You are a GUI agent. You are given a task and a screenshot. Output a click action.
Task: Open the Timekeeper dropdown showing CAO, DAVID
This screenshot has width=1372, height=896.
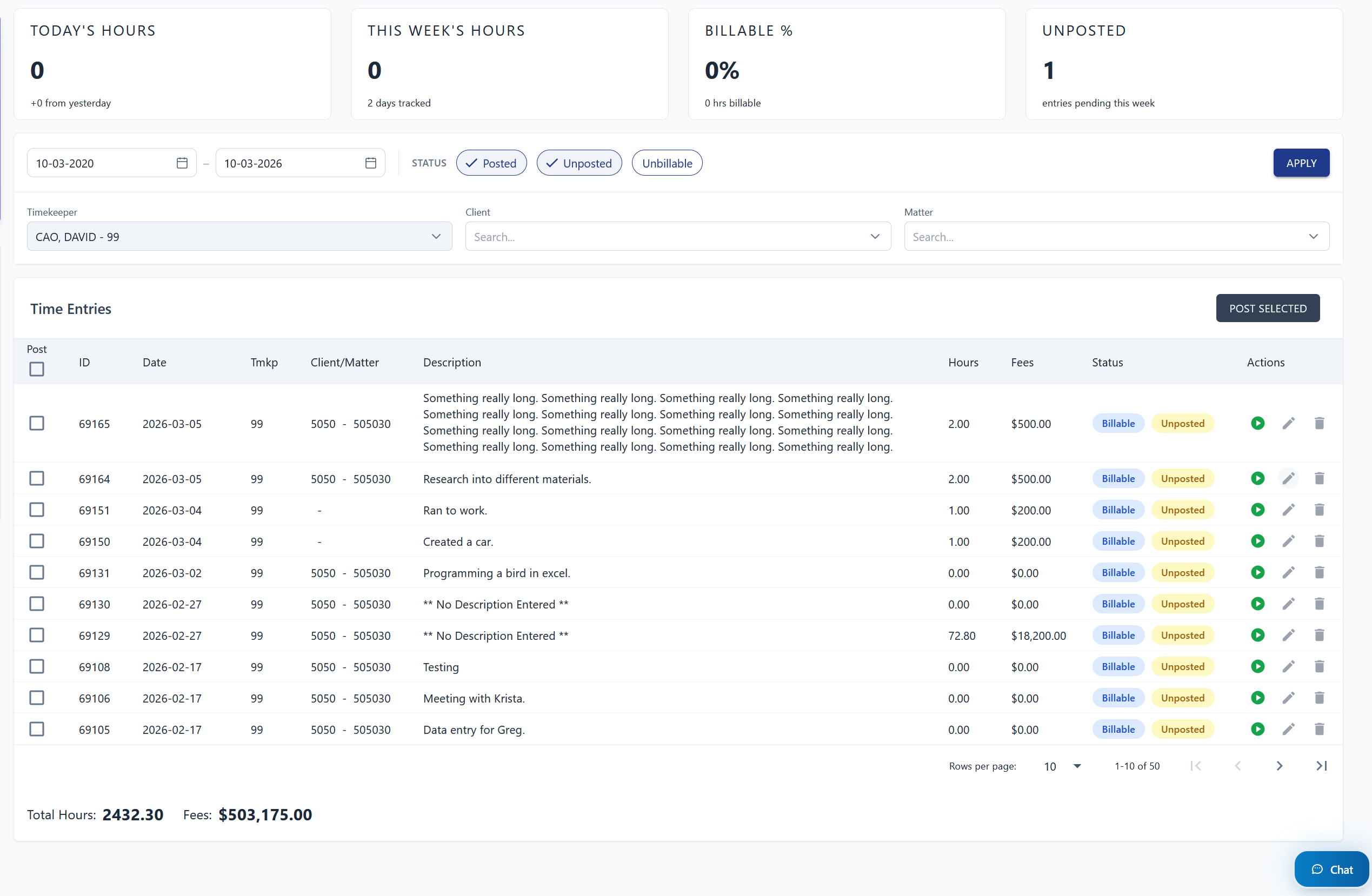click(239, 236)
